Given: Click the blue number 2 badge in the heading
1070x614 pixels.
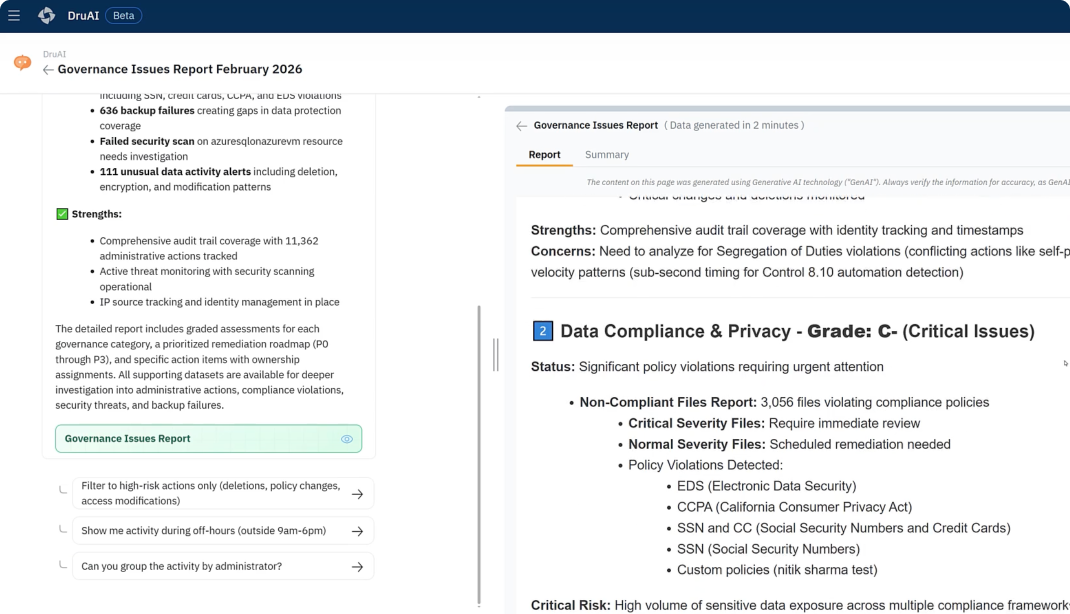Looking at the screenshot, I should tap(542, 331).
